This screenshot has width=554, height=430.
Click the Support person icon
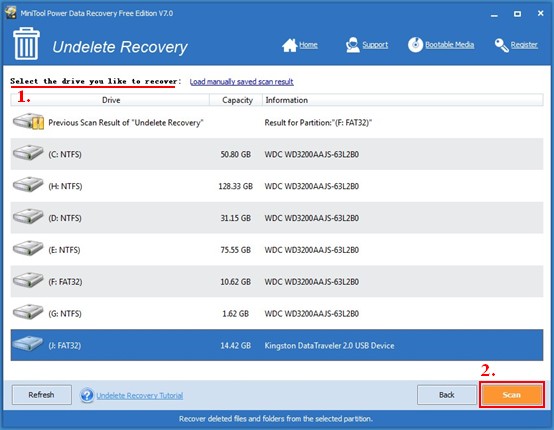(353, 45)
